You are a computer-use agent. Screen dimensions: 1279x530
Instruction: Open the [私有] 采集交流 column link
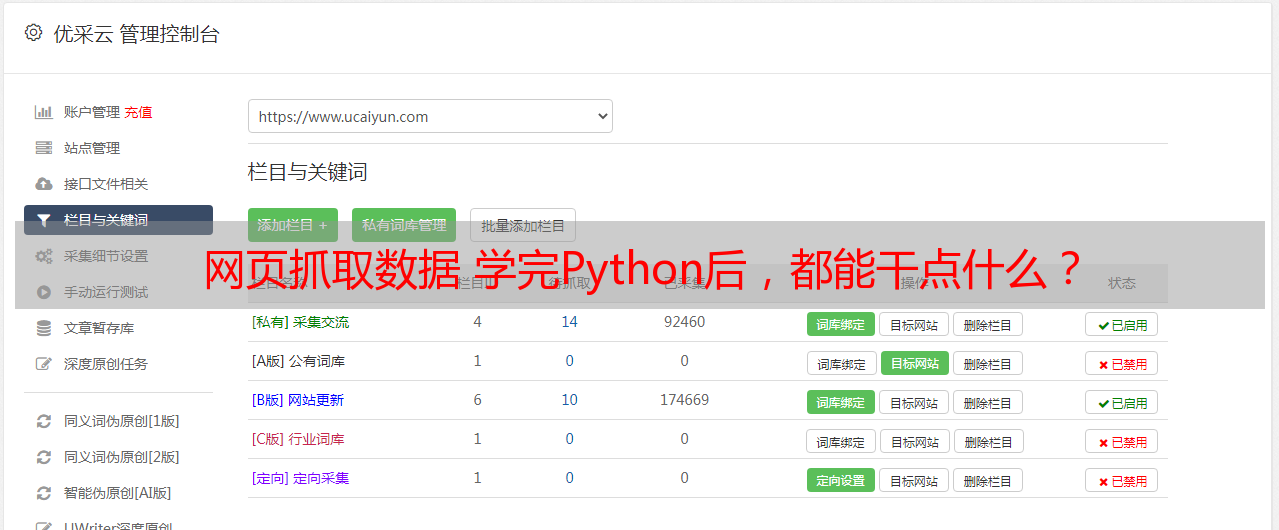pyautogui.click(x=300, y=322)
